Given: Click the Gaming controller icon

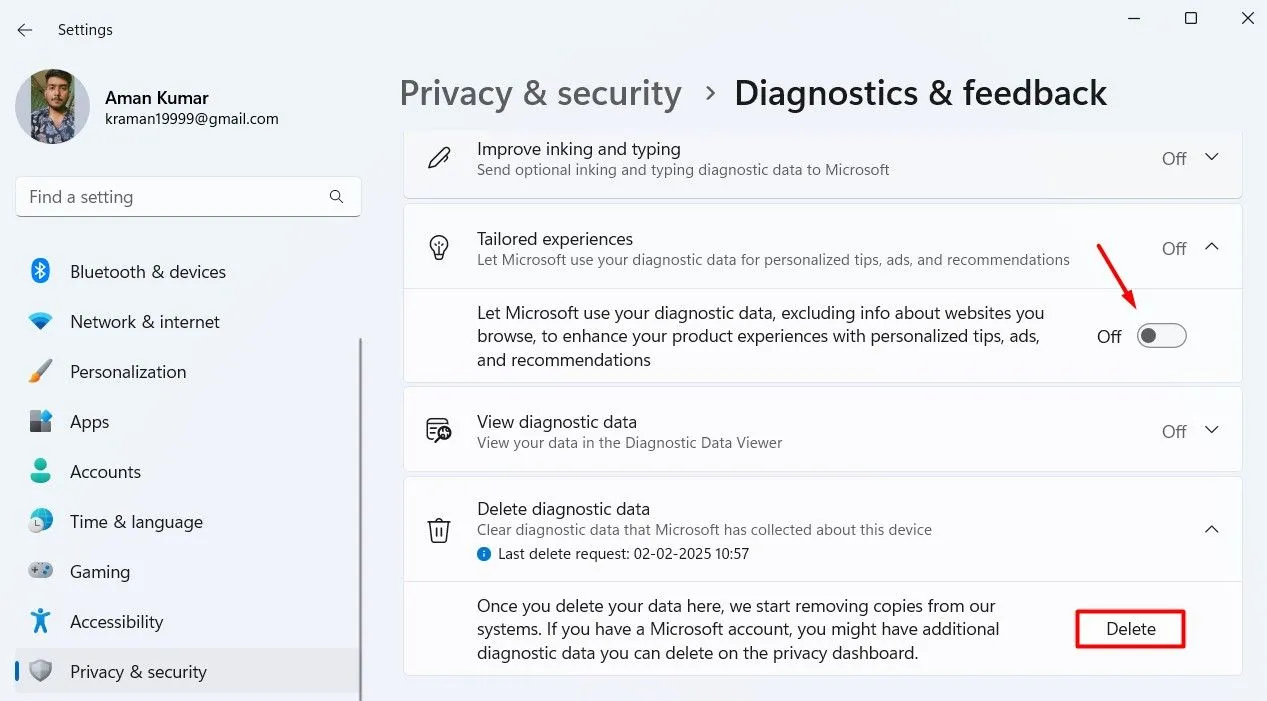Looking at the screenshot, I should click(x=40, y=571).
